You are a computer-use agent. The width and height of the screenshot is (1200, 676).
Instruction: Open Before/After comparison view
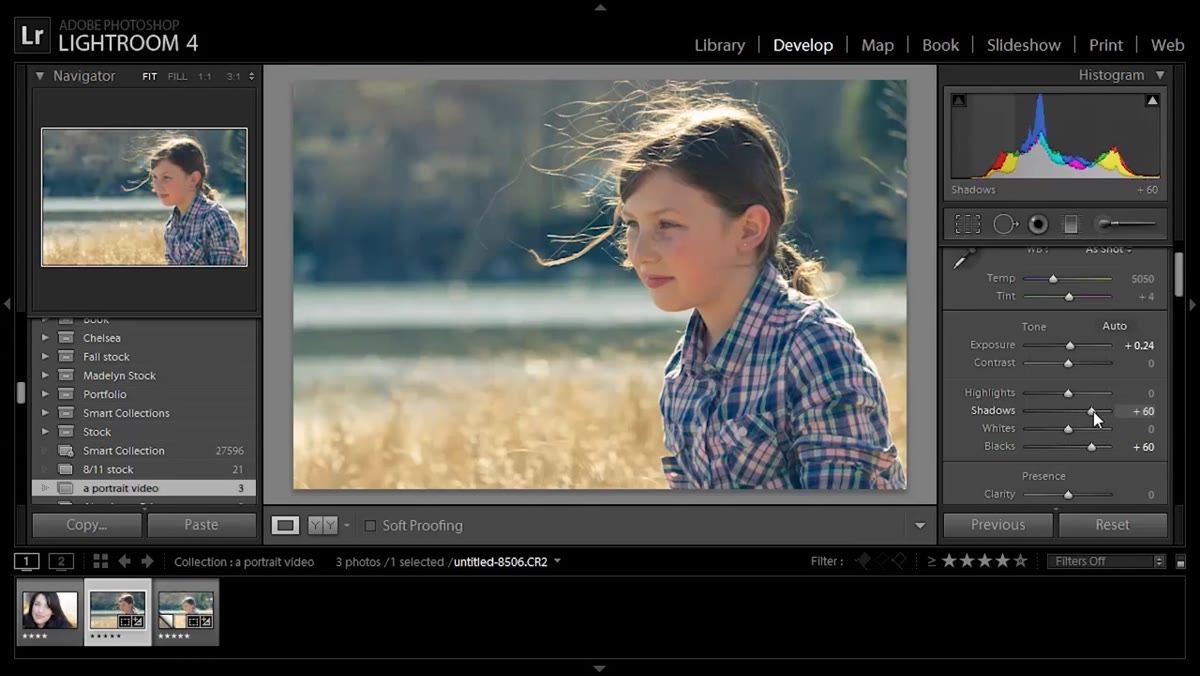tap(322, 525)
